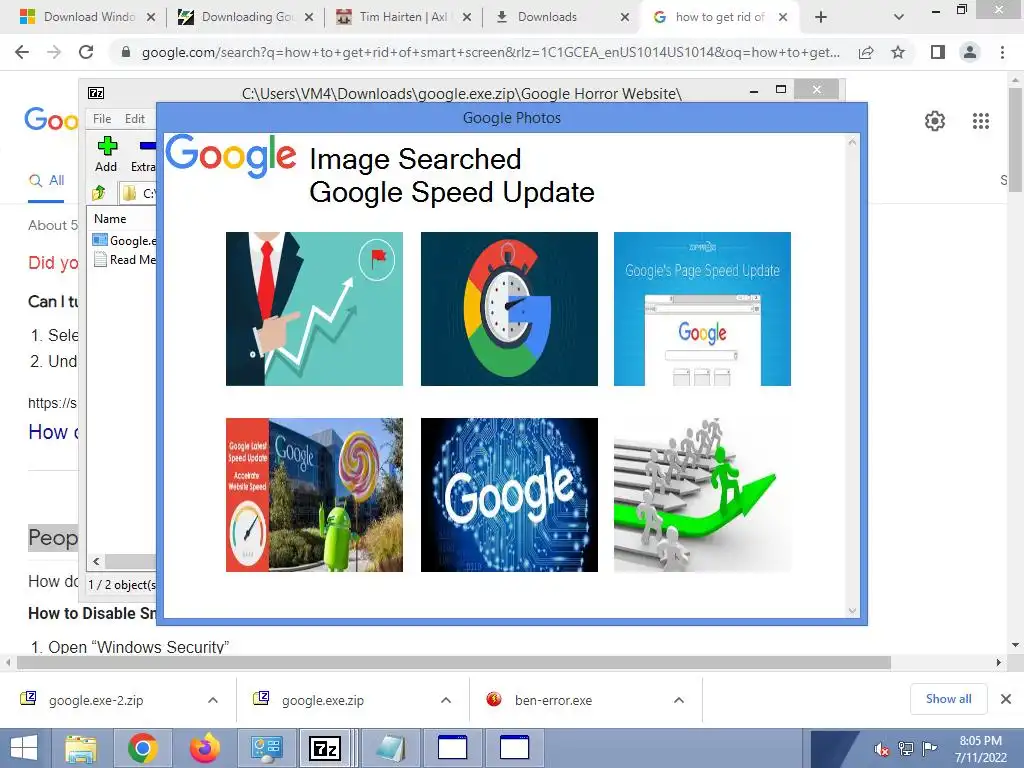Click Show all downloads button

click(948, 699)
